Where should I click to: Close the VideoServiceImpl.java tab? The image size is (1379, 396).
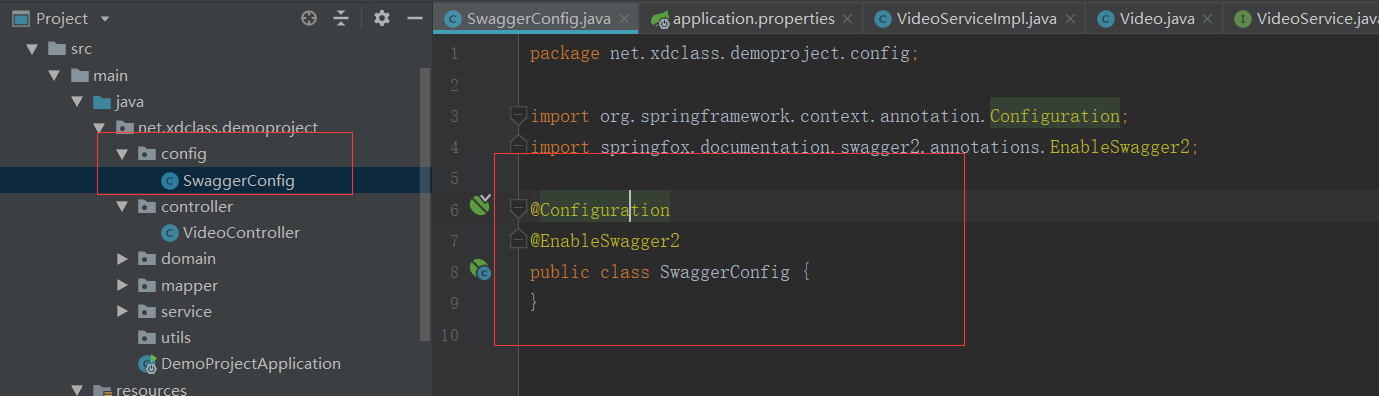[x=1070, y=19]
